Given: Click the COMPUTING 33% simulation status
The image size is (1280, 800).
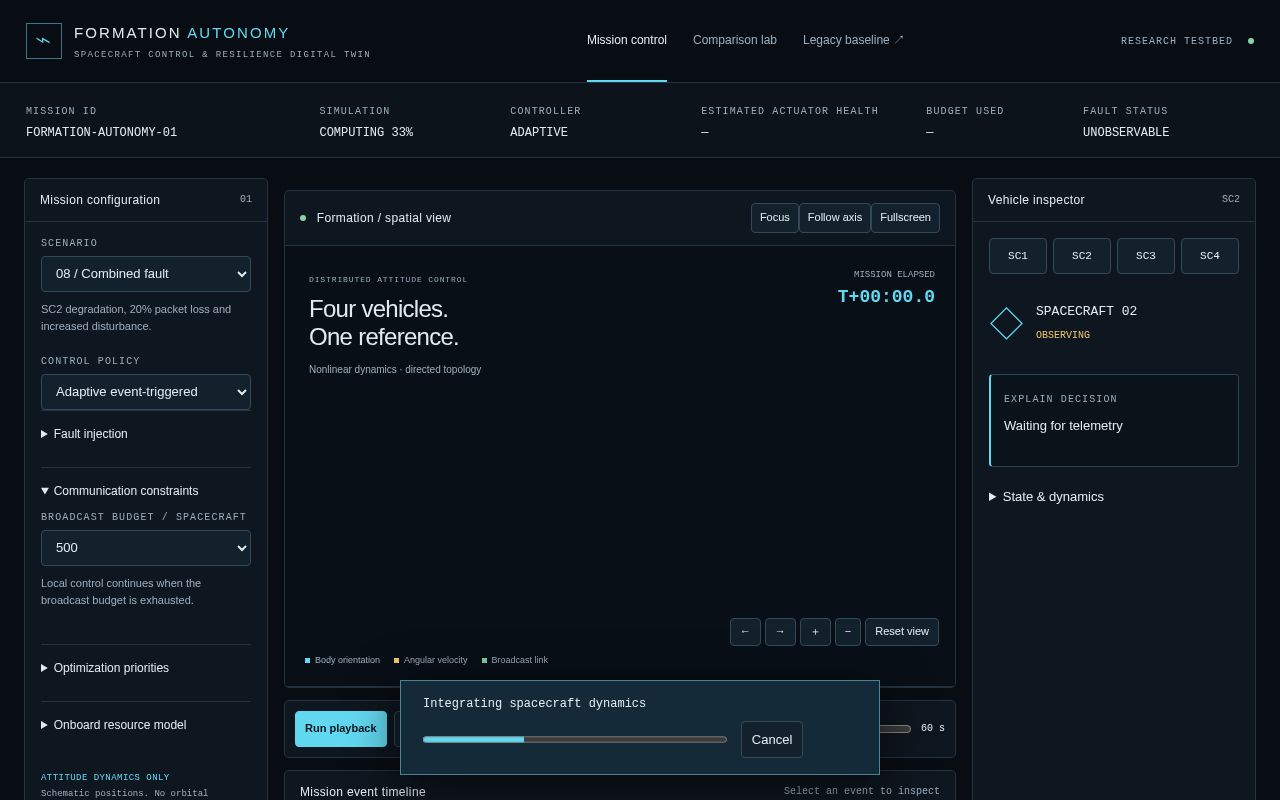Looking at the screenshot, I should pos(366,133).
